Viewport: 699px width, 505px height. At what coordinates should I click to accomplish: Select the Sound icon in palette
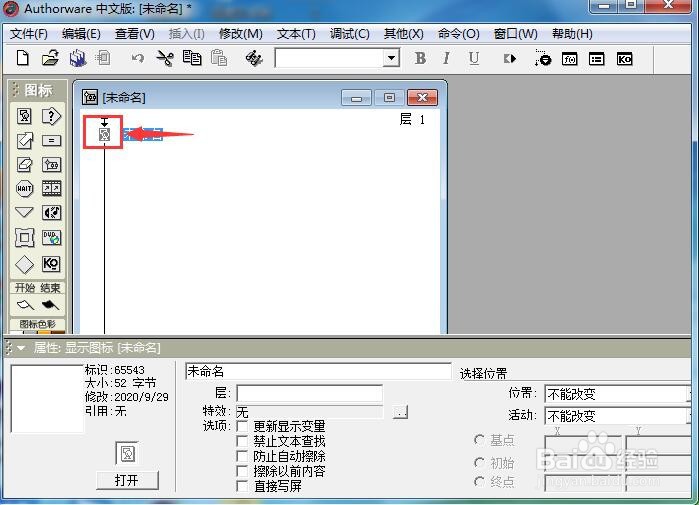point(51,213)
